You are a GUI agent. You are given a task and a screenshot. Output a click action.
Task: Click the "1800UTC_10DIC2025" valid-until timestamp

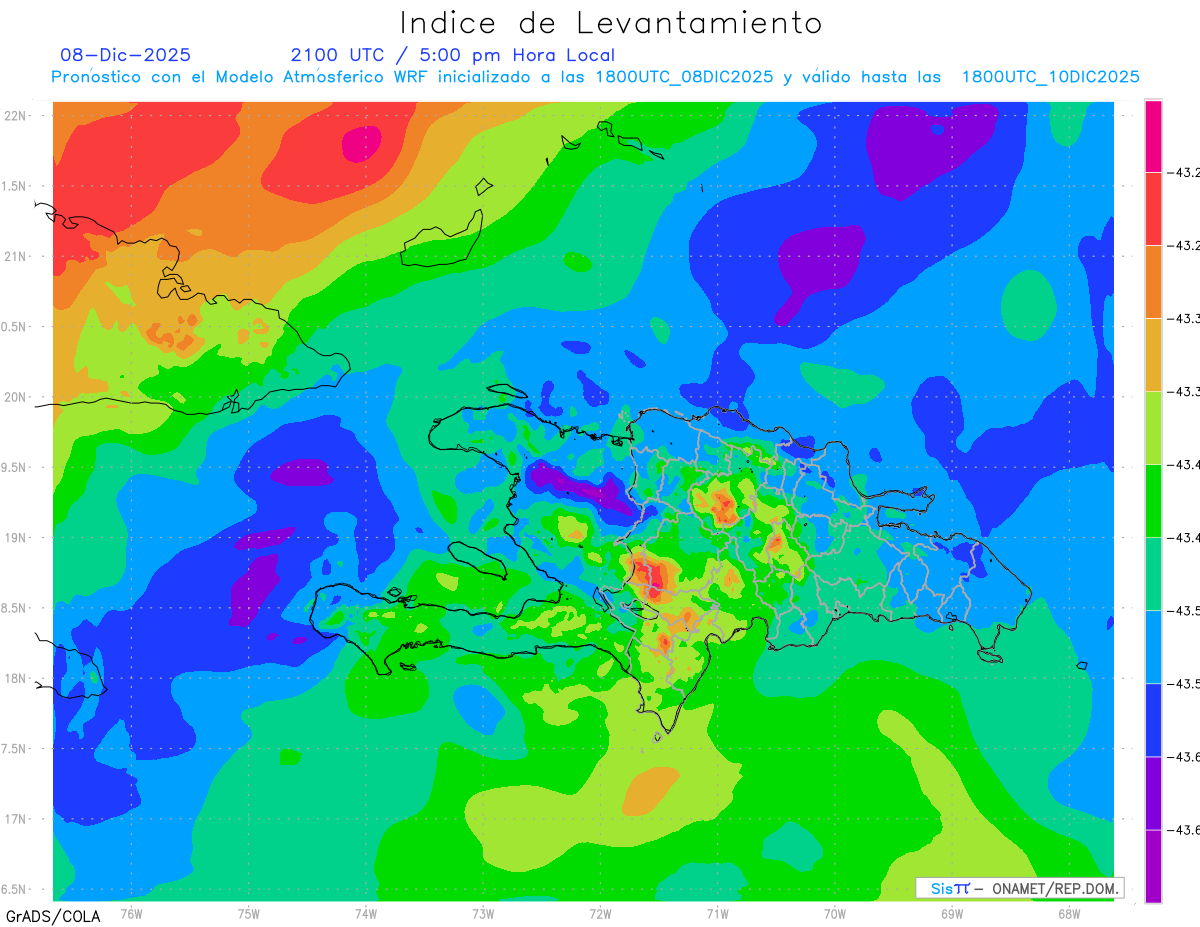click(x=1051, y=77)
